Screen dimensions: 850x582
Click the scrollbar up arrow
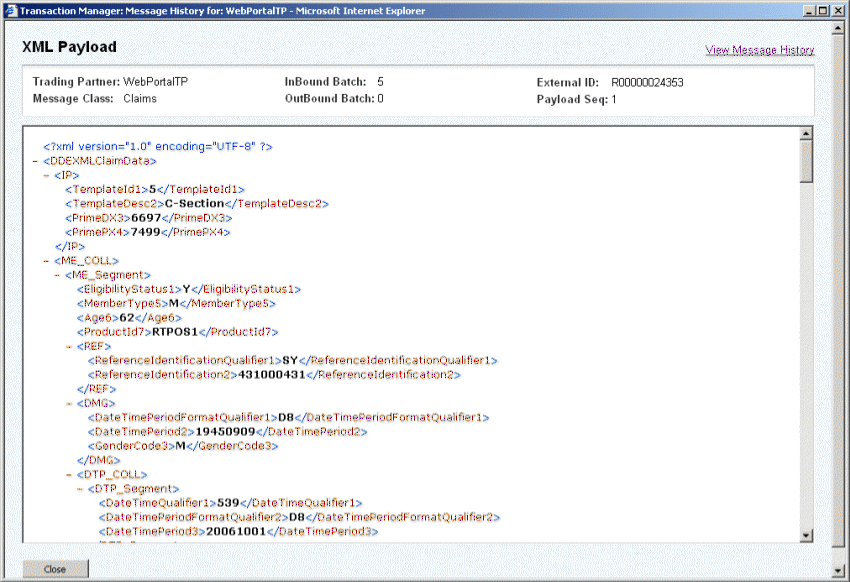[806, 131]
